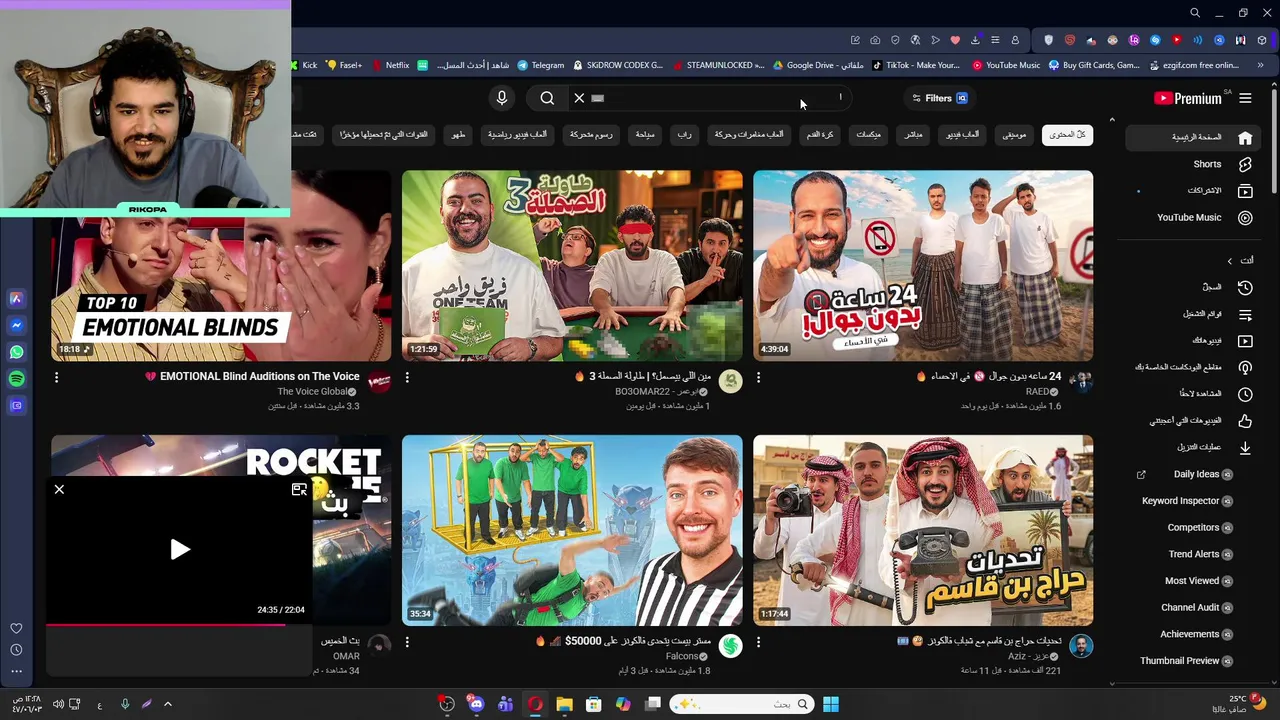Screen dimensions: 1280x720
Task: Click the miniplayer red progress bar
Action: tap(165, 625)
